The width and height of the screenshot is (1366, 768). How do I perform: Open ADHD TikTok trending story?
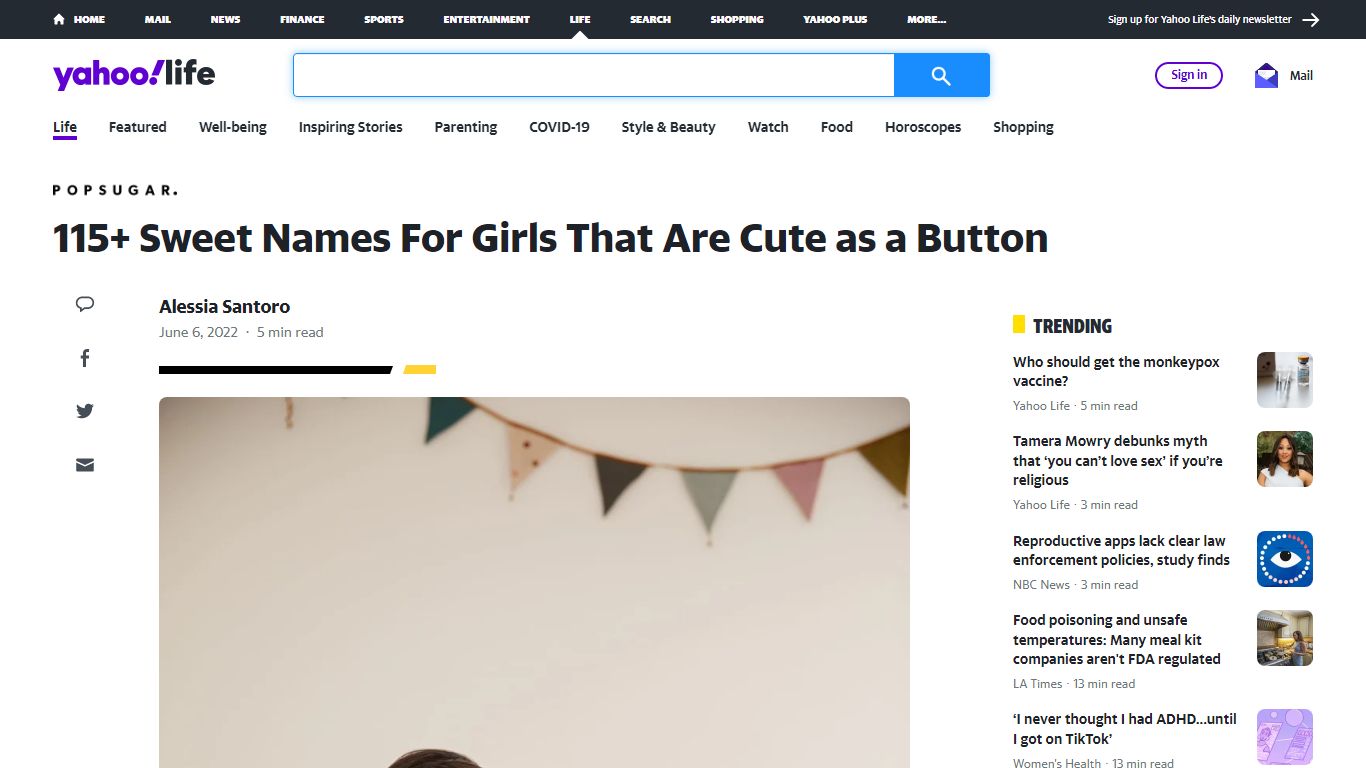coord(1124,729)
